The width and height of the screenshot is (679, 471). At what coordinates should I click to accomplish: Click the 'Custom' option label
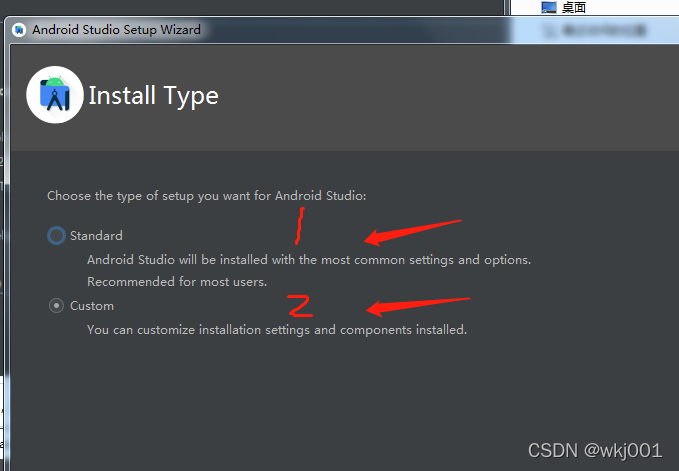(92, 306)
